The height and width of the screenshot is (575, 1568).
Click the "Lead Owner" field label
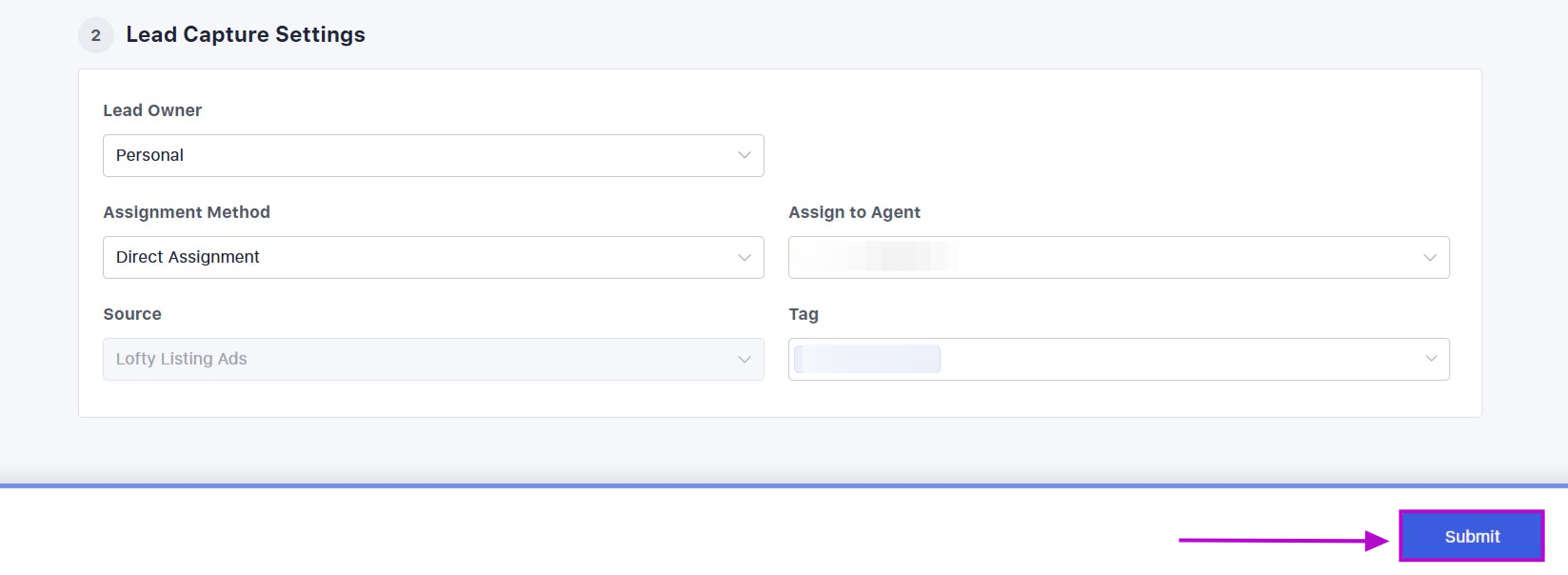[152, 110]
